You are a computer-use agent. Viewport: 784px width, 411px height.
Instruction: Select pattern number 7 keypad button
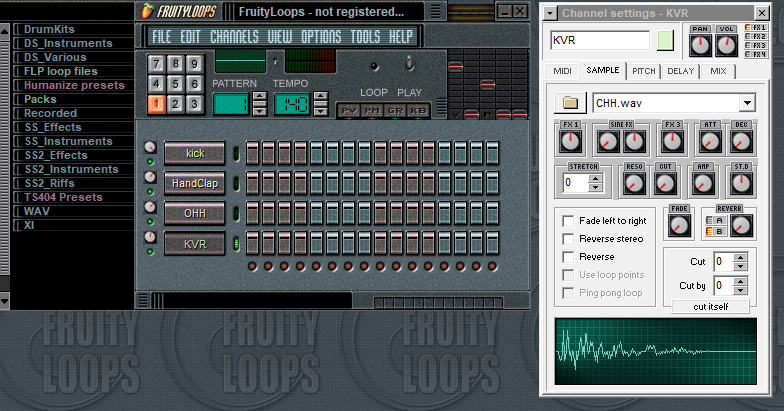pyautogui.click(x=156, y=64)
